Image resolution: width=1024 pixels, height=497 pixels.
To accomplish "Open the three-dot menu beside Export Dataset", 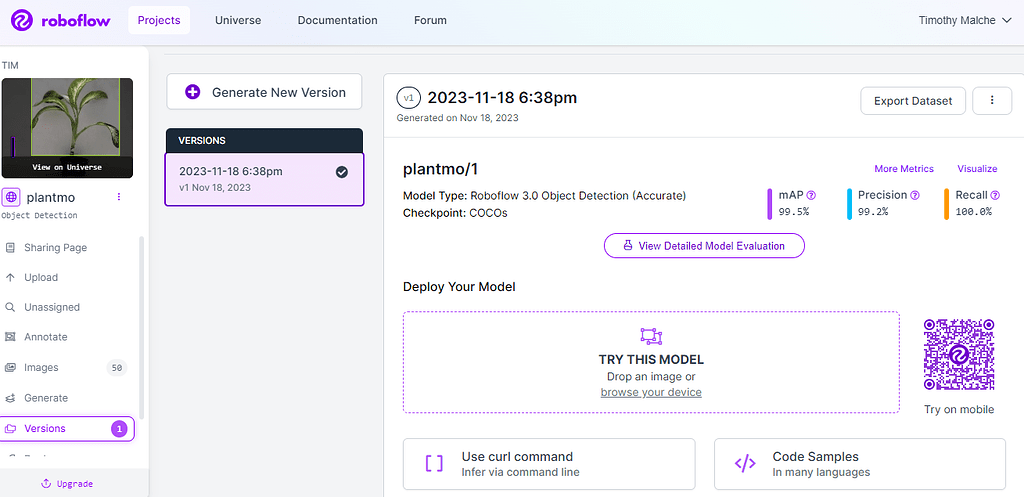I will (992, 100).
